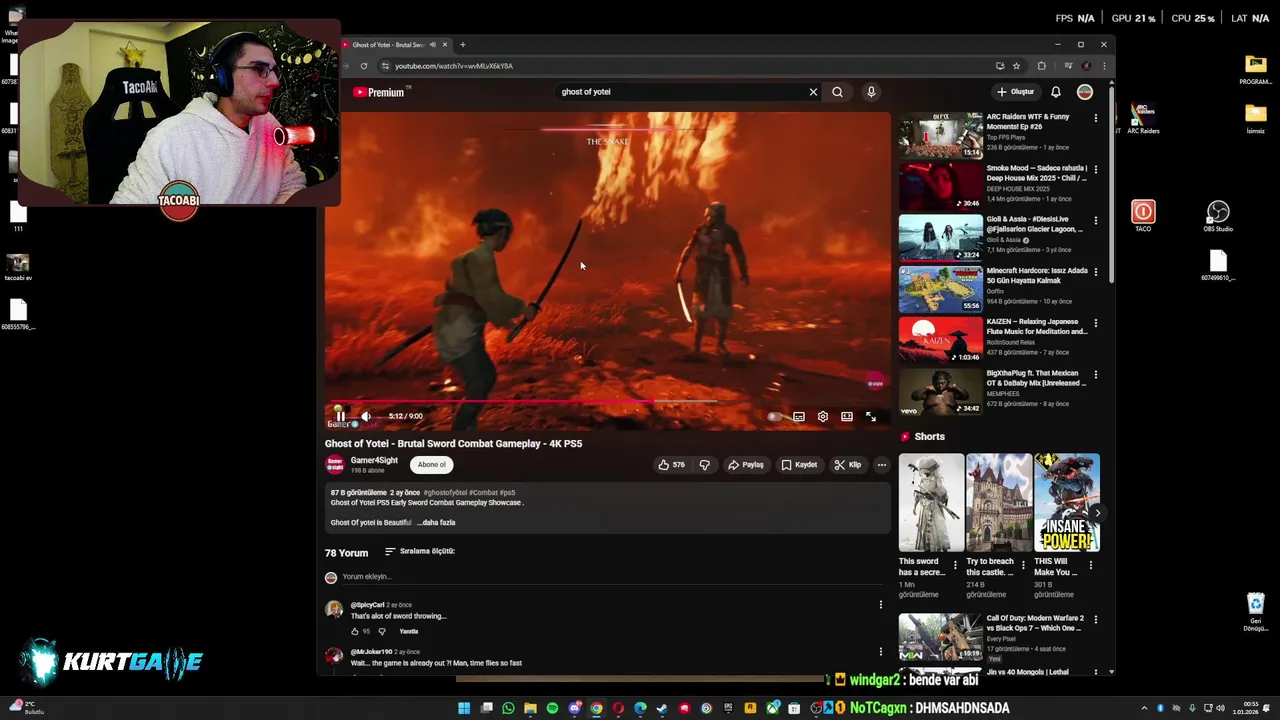The height and width of the screenshot is (720, 1280).
Task: Open Spotify from the taskbar
Action: (552, 709)
